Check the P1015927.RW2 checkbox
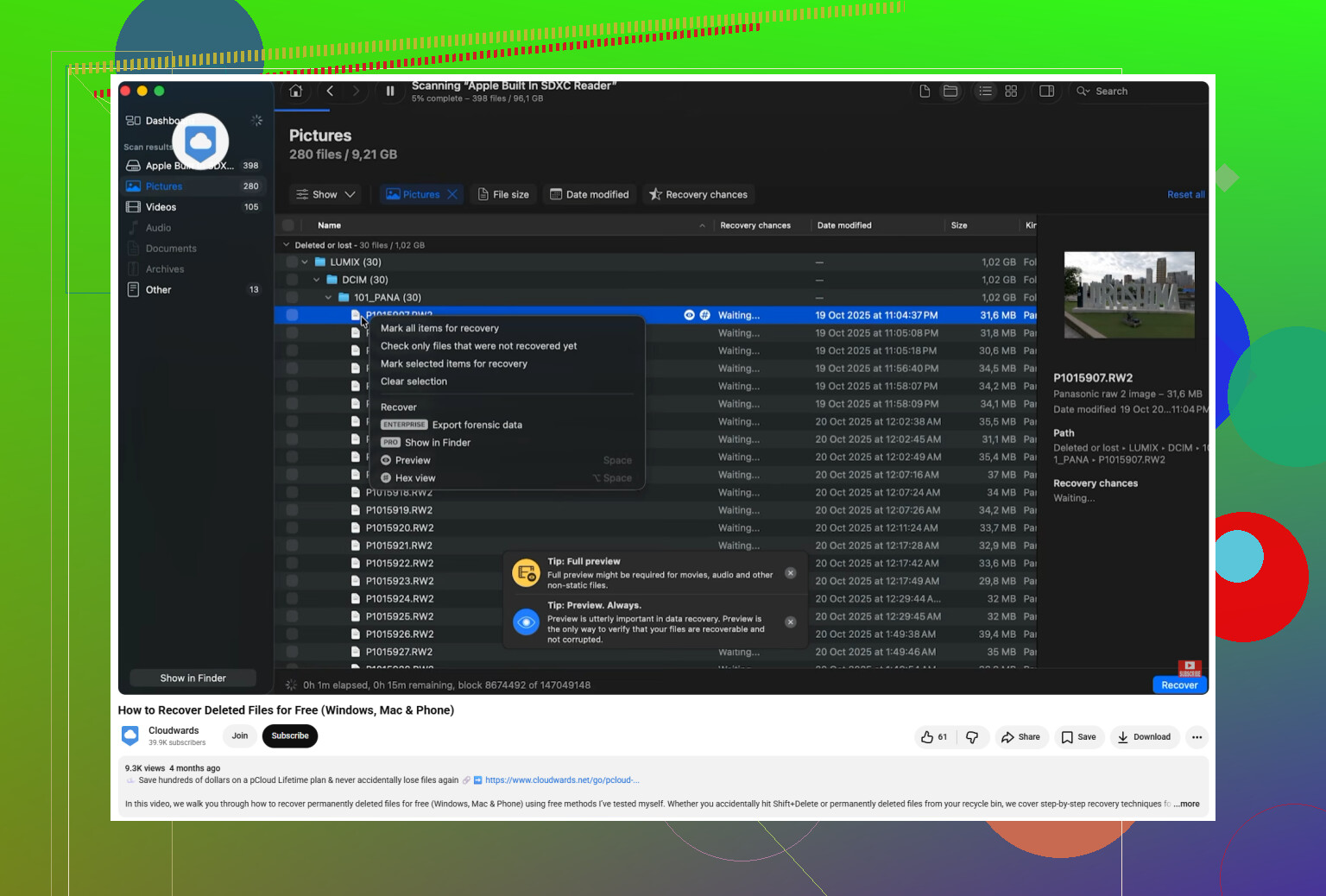The height and width of the screenshot is (896, 1326). [x=292, y=652]
